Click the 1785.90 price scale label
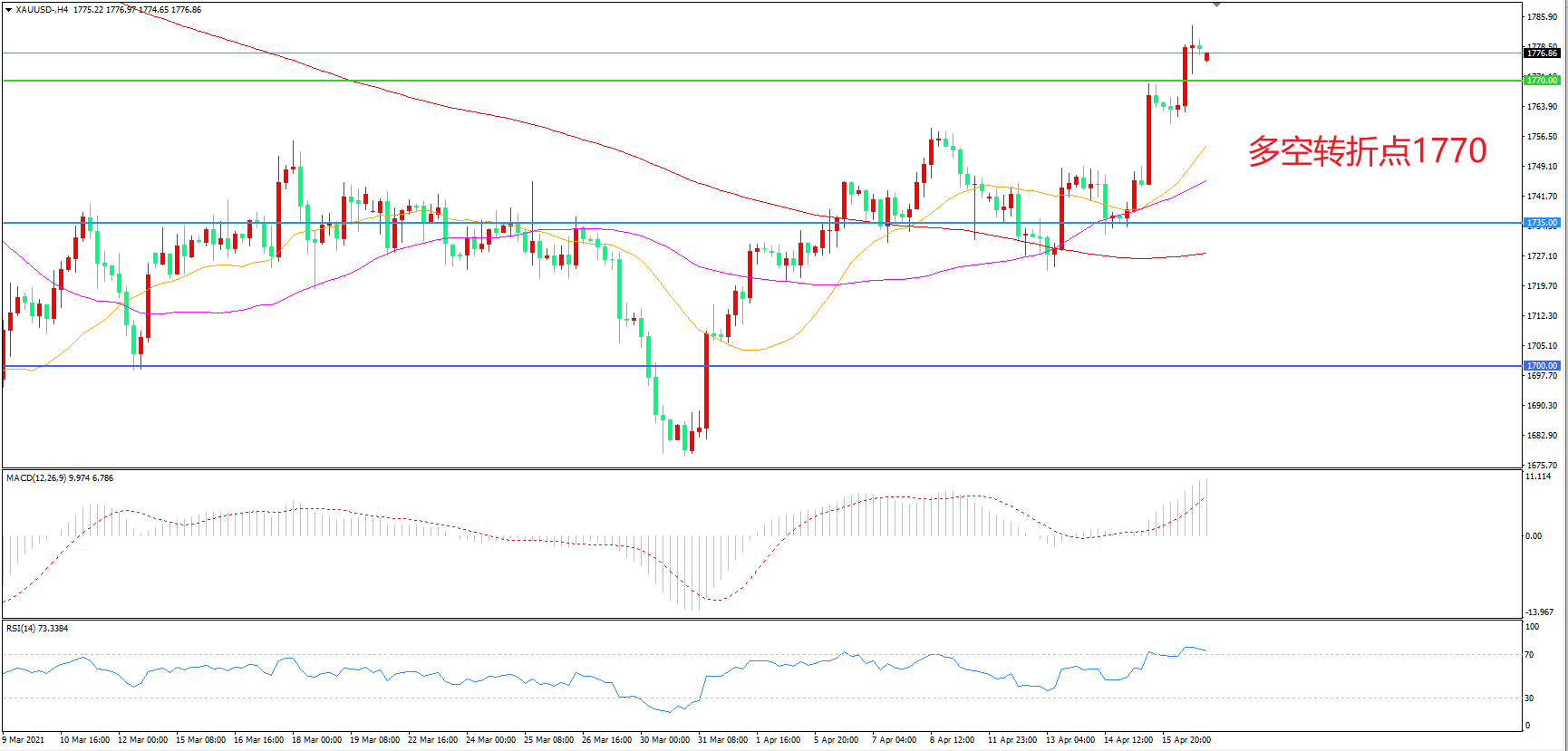This screenshot has height=751, width=1568. tap(1541, 17)
